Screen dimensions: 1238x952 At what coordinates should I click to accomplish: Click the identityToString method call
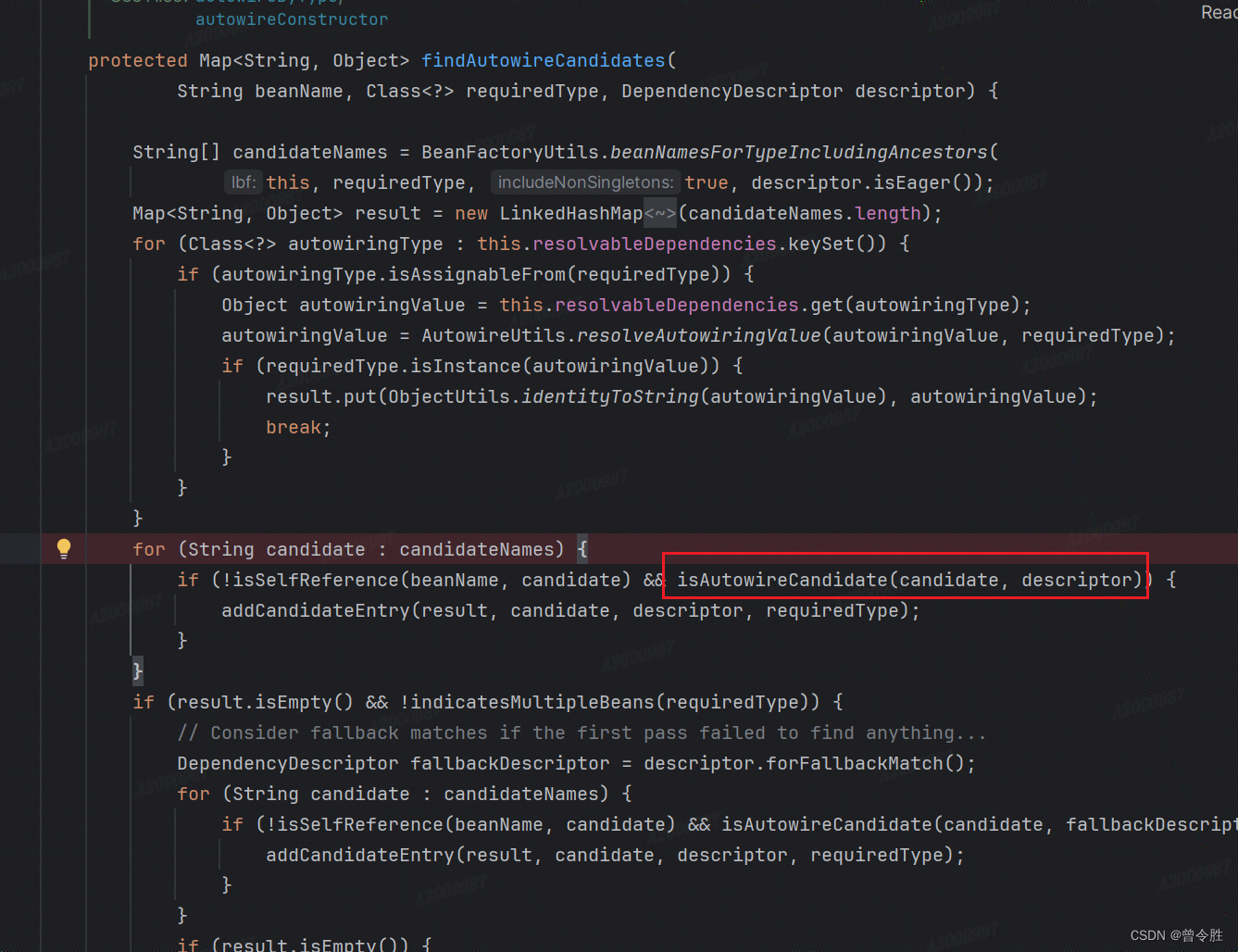[610, 396]
